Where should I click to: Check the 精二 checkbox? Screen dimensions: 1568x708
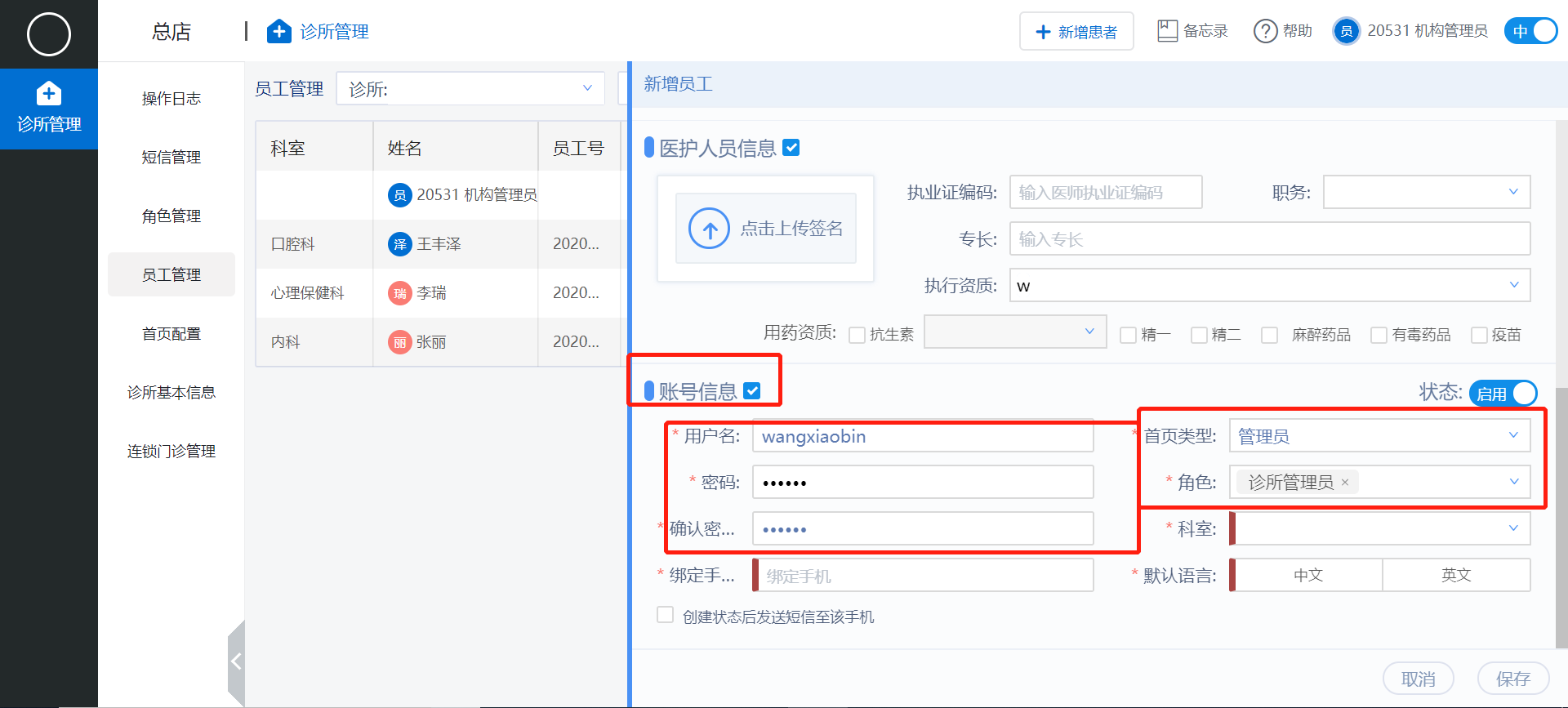(1199, 335)
